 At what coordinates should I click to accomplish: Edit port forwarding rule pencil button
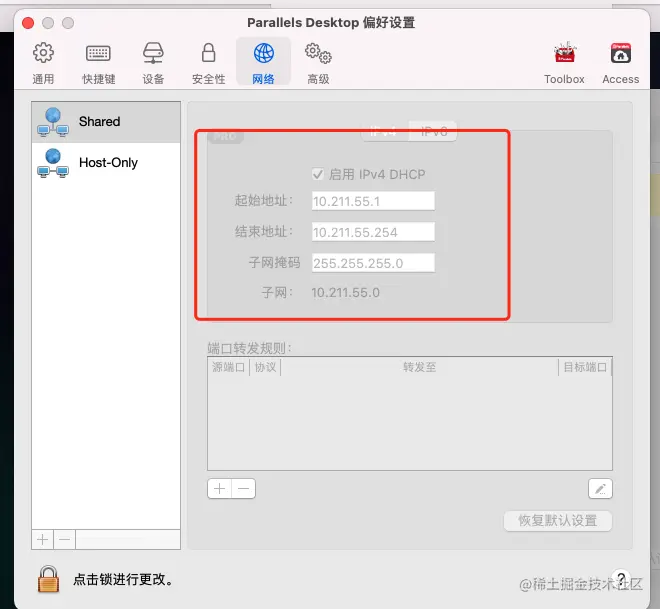(x=600, y=489)
